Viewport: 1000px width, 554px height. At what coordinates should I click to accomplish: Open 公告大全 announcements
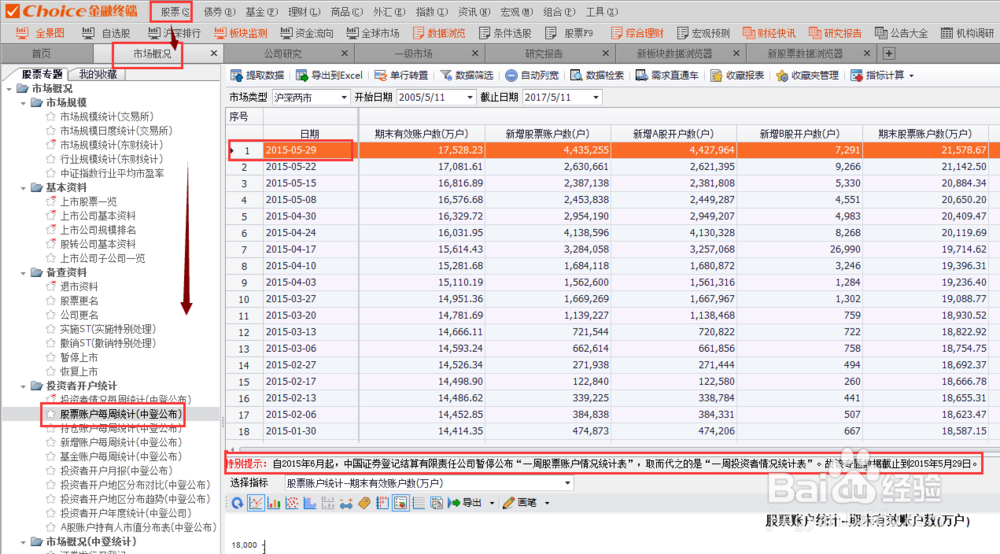pyautogui.click(x=901, y=33)
